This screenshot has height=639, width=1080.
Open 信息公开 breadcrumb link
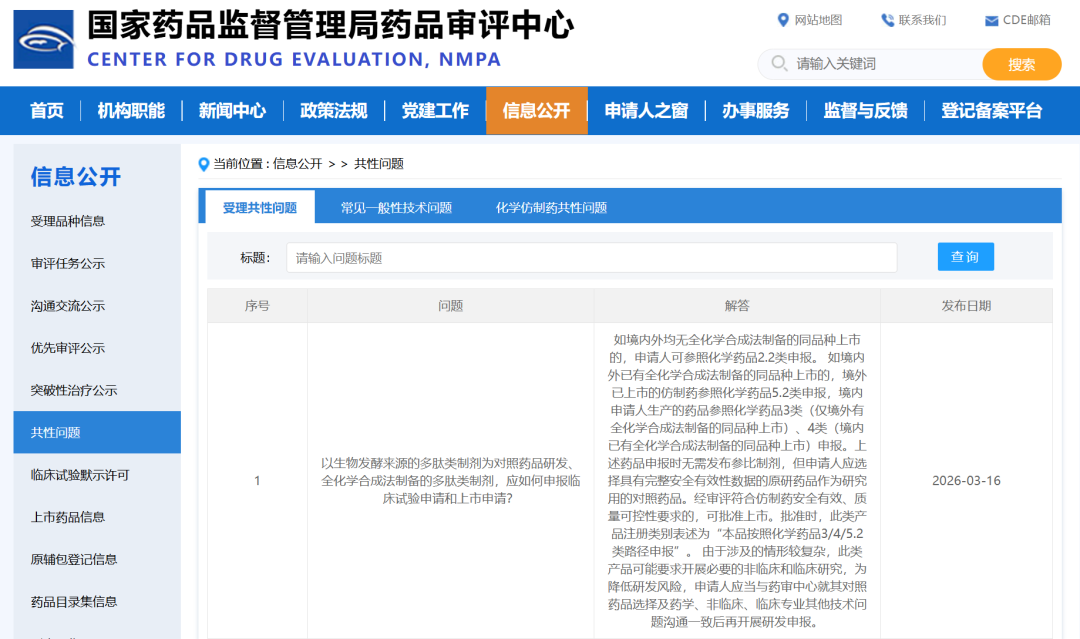(297, 164)
